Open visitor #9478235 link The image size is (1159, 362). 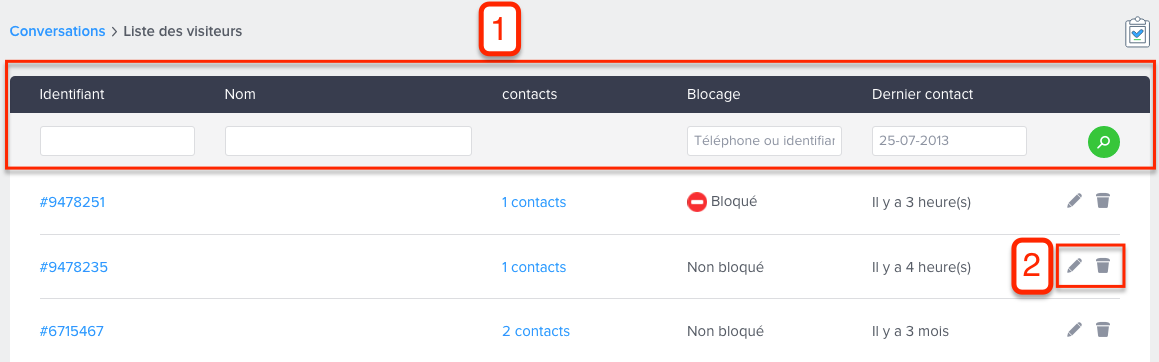pyautogui.click(x=74, y=267)
